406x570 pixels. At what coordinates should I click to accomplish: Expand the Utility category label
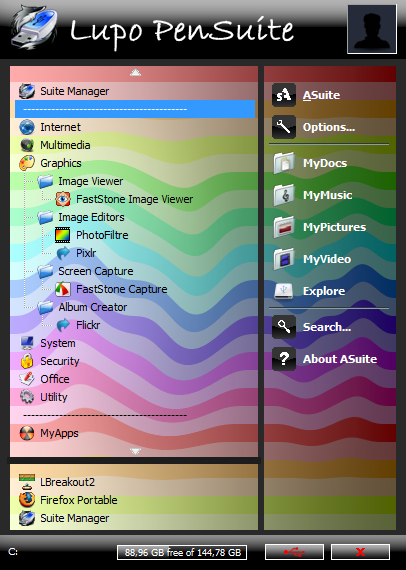click(54, 397)
